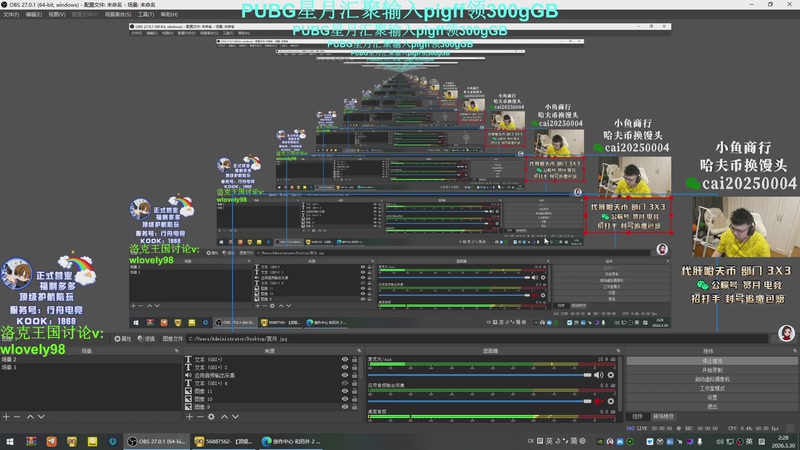The image size is (800, 450).
Task: Move selected source down in Sources list
Action: click(x=235, y=417)
